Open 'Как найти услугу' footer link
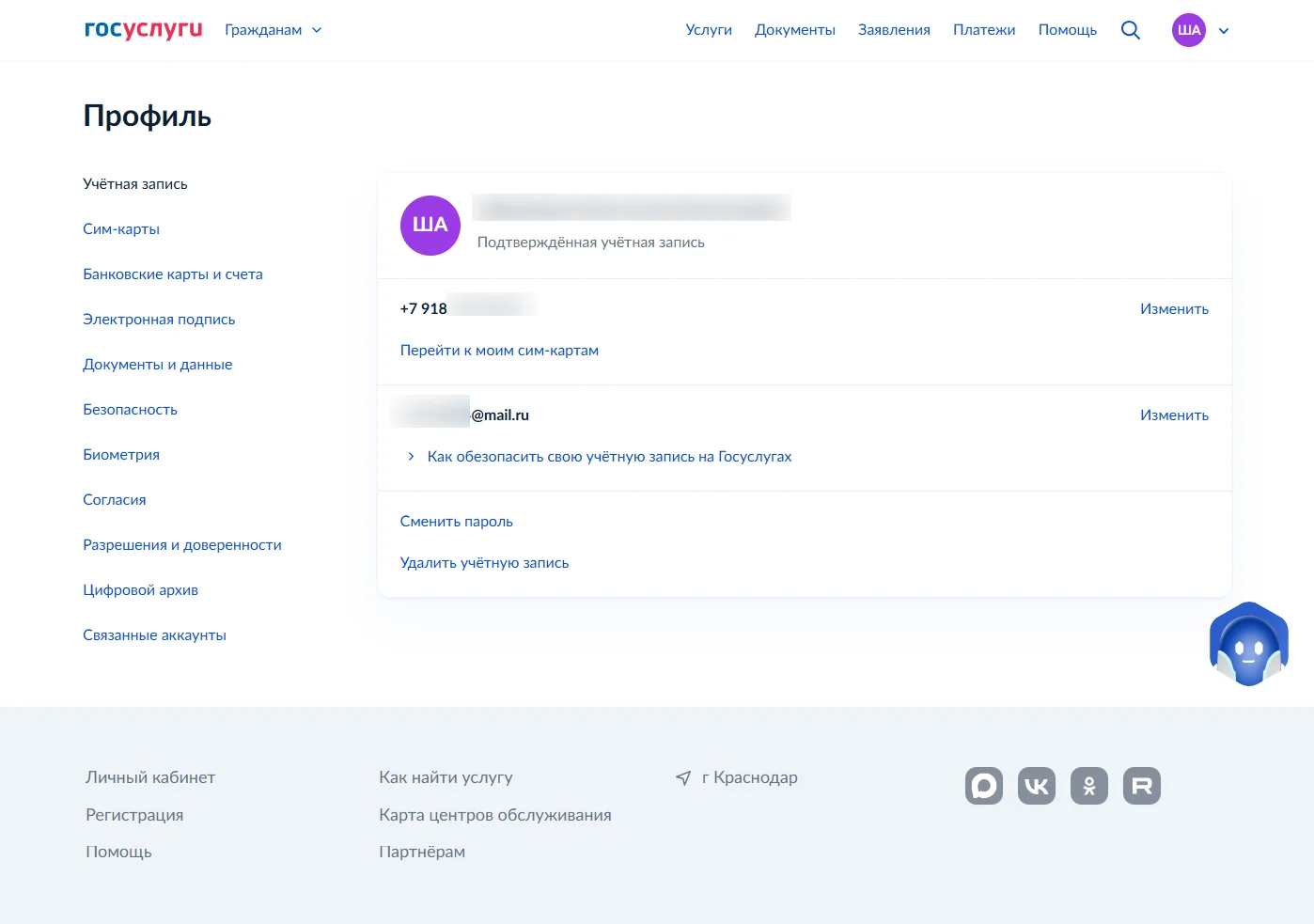 446,777
